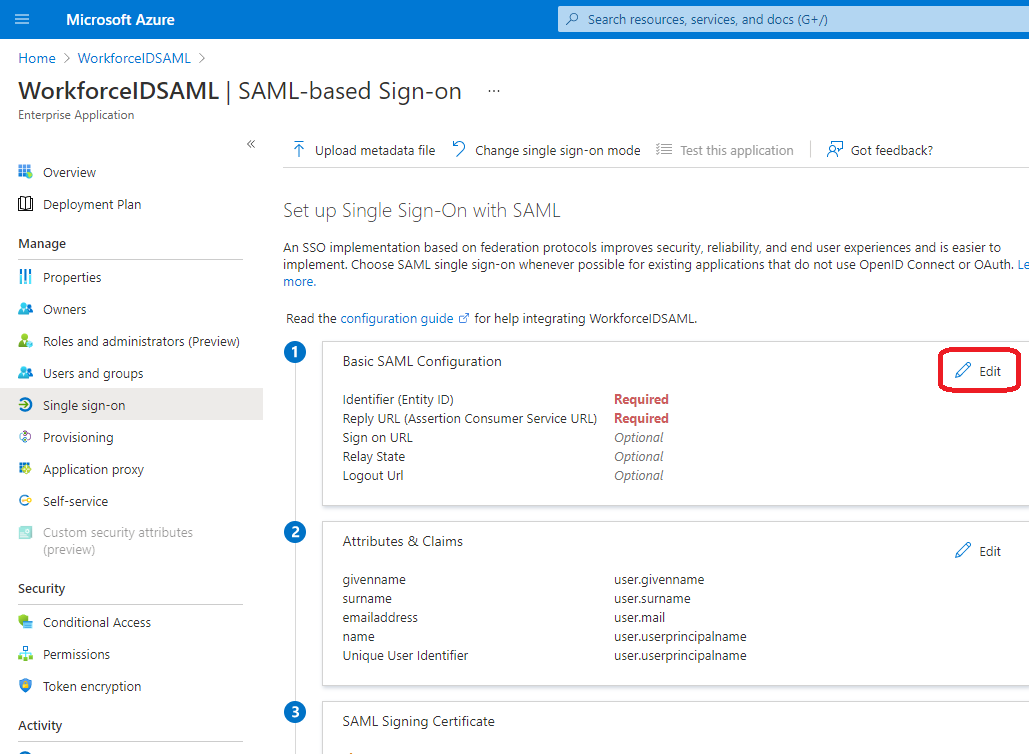Click the 'Unique User Identifier' claim name
The width and height of the screenshot is (1029, 754).
click(405, 656)
